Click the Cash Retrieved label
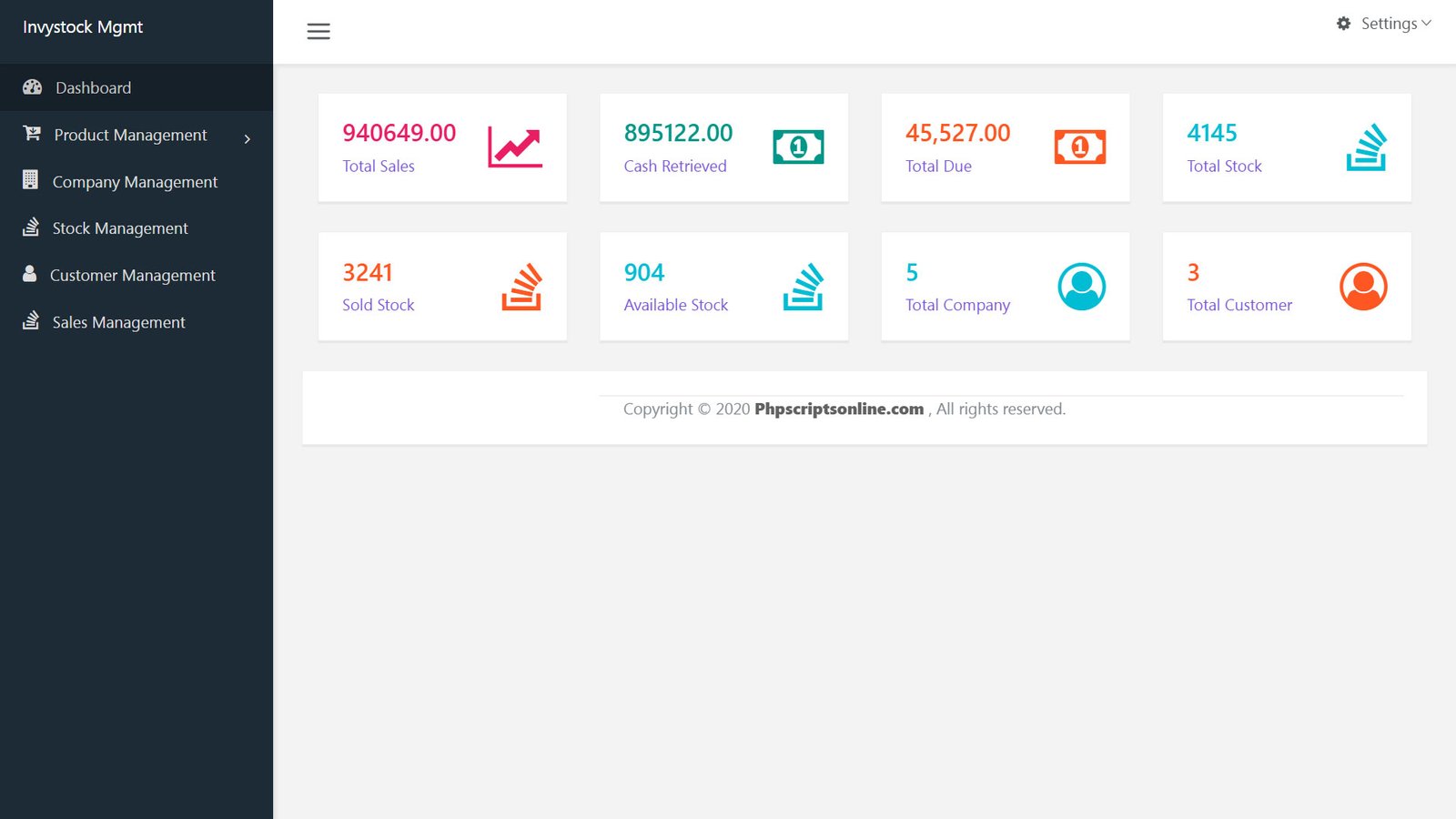This screenshot has height=819, width=1456. coord(675,166)
